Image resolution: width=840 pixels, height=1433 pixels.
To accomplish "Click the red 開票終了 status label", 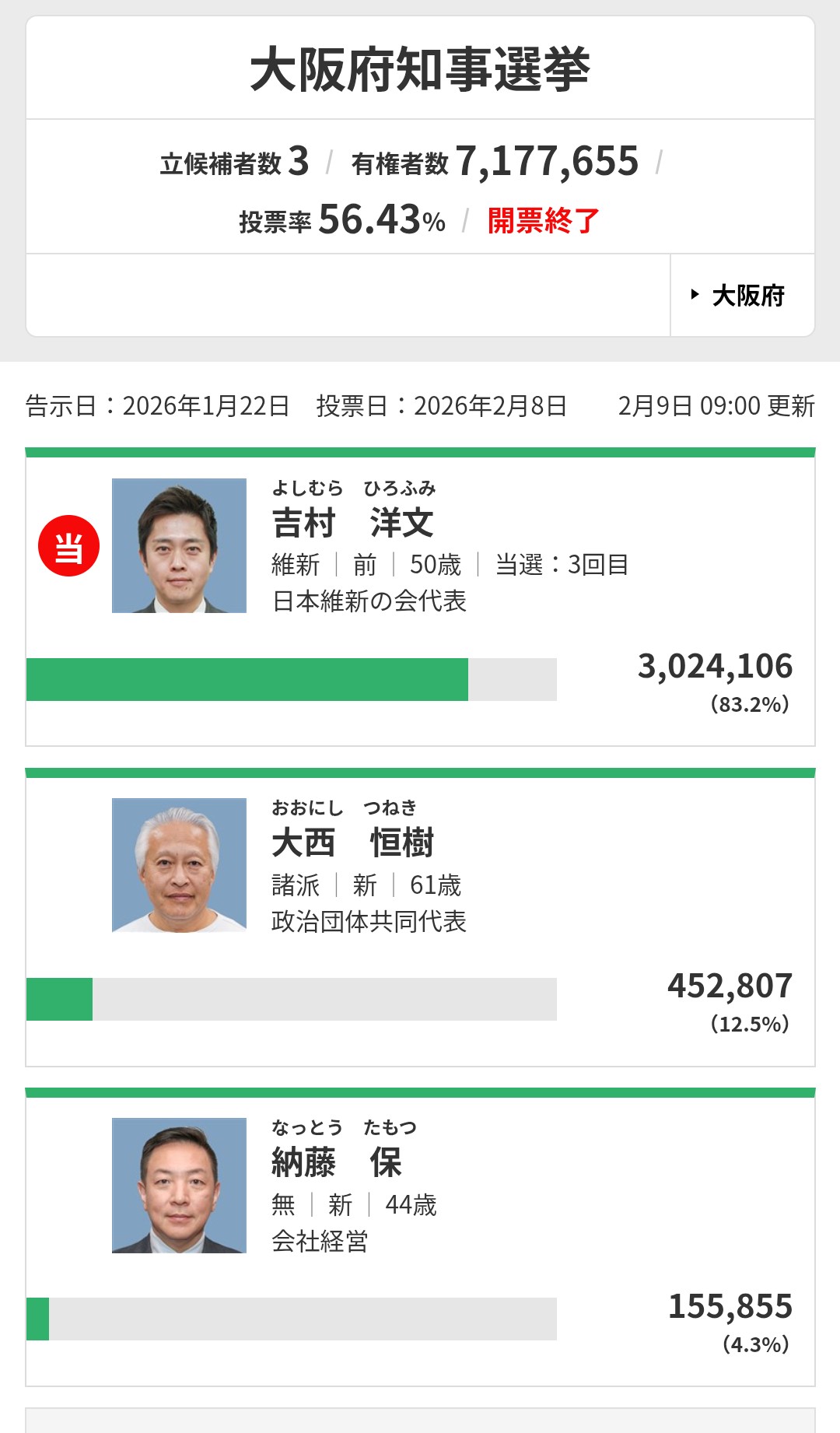I will [543, 221].
